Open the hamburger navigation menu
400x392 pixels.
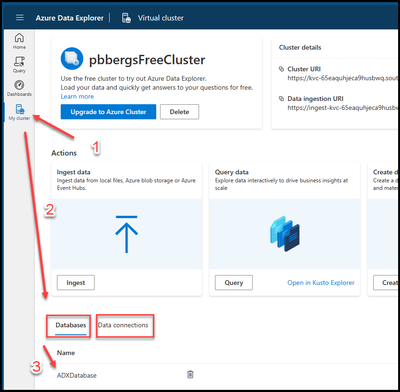pos(20,17)
